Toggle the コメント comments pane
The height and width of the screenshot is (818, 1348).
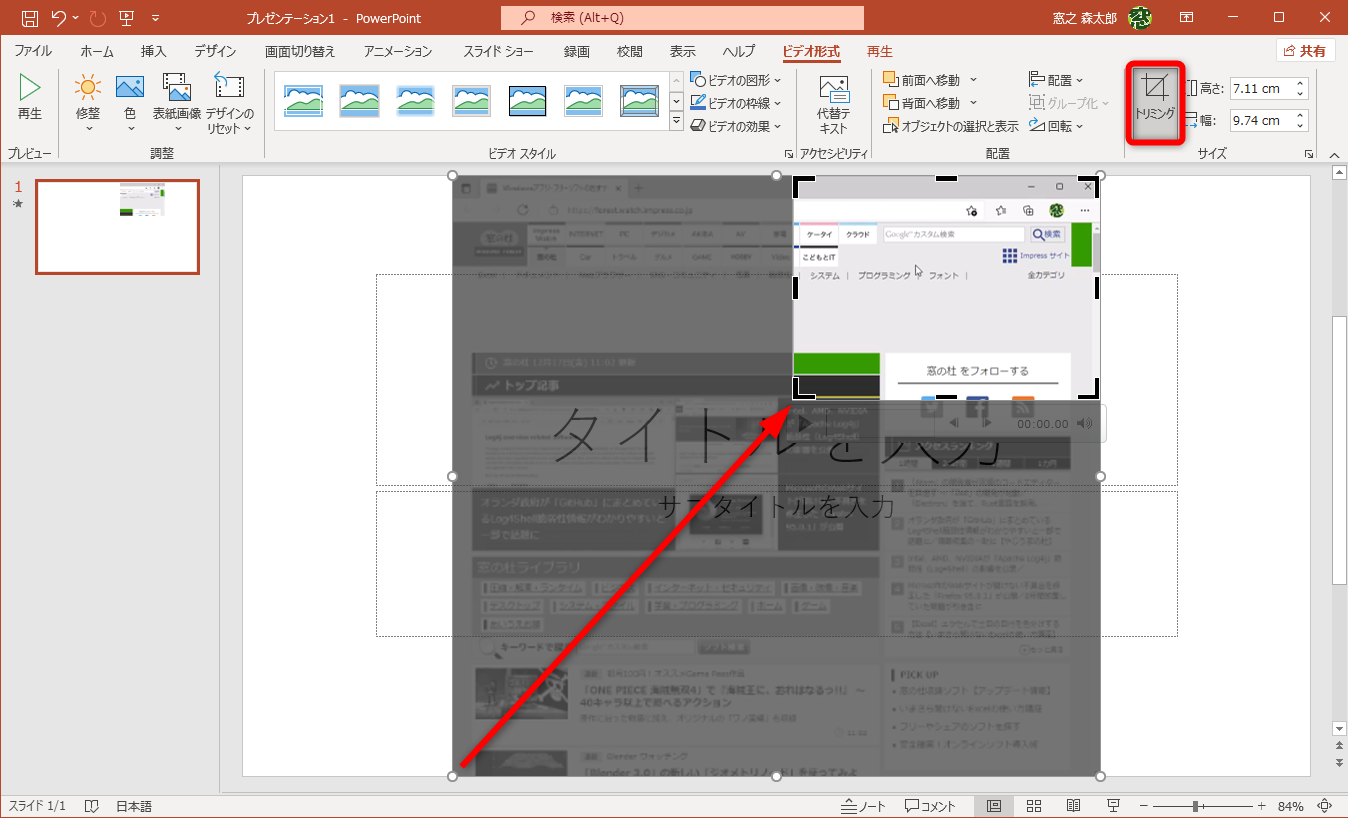tap(931, 806)
